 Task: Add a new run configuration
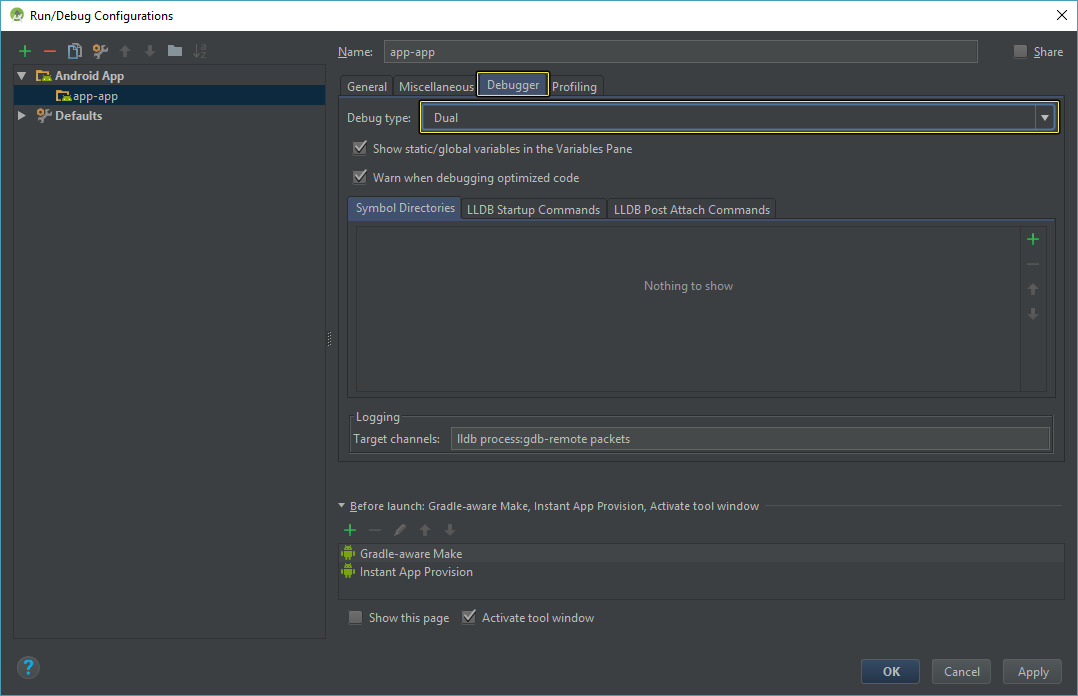pyautogui.click(x=24, y=50)
